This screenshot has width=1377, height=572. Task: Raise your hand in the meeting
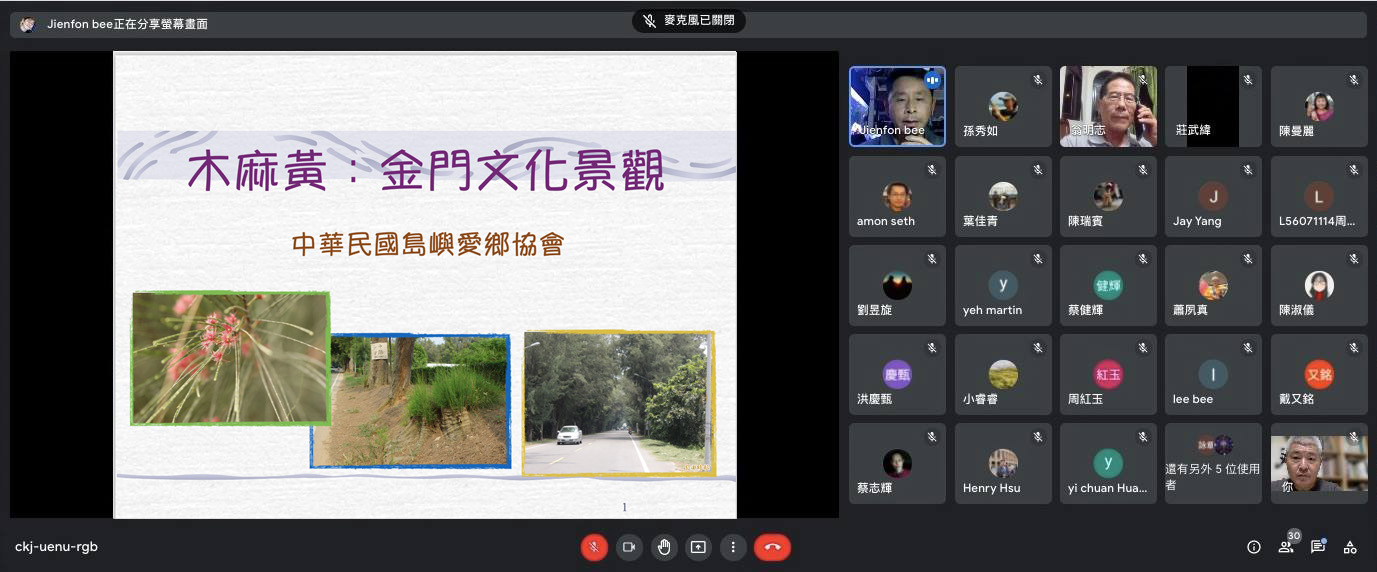click(663, 547)
